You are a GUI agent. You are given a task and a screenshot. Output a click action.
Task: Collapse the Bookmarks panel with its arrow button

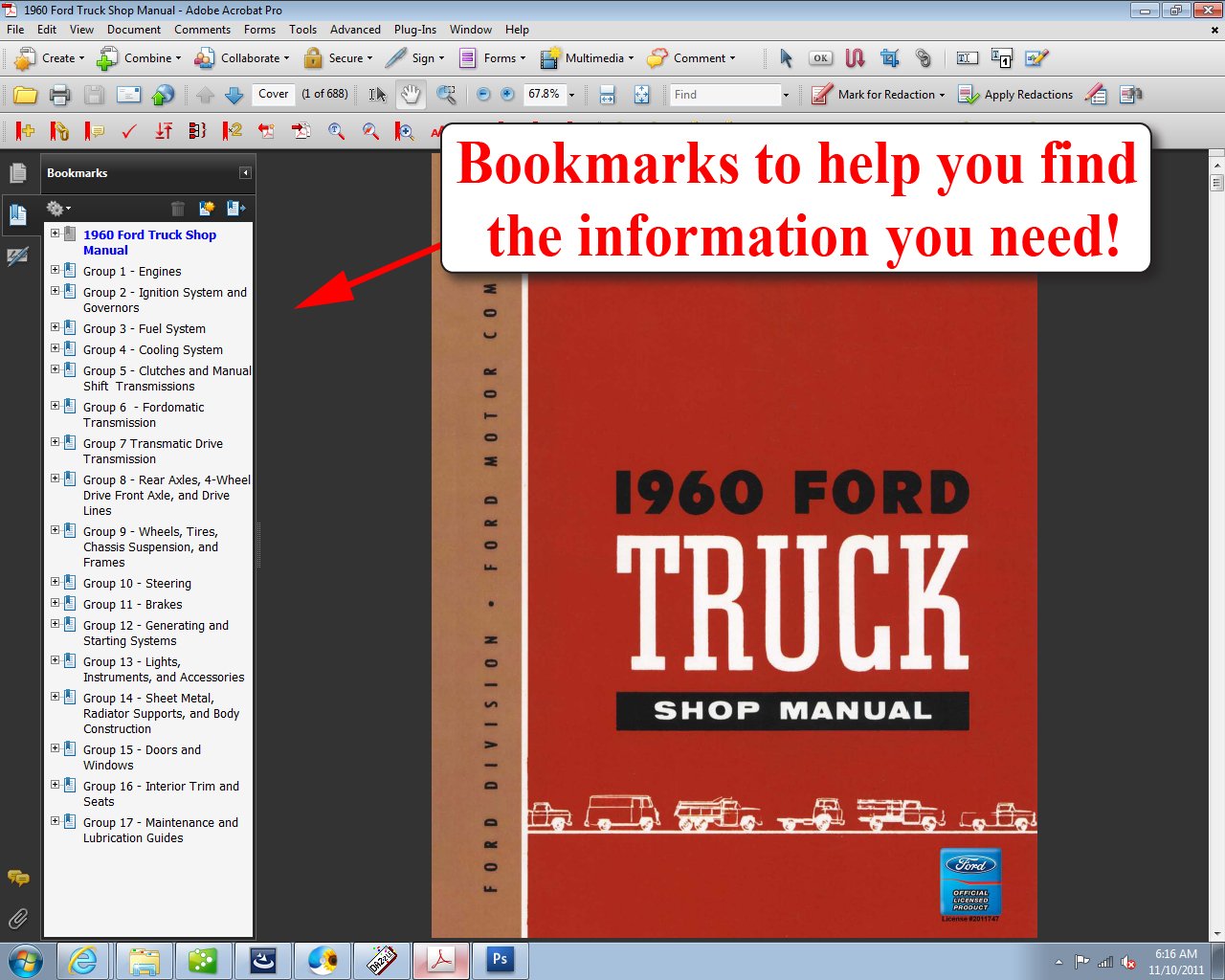245,173
